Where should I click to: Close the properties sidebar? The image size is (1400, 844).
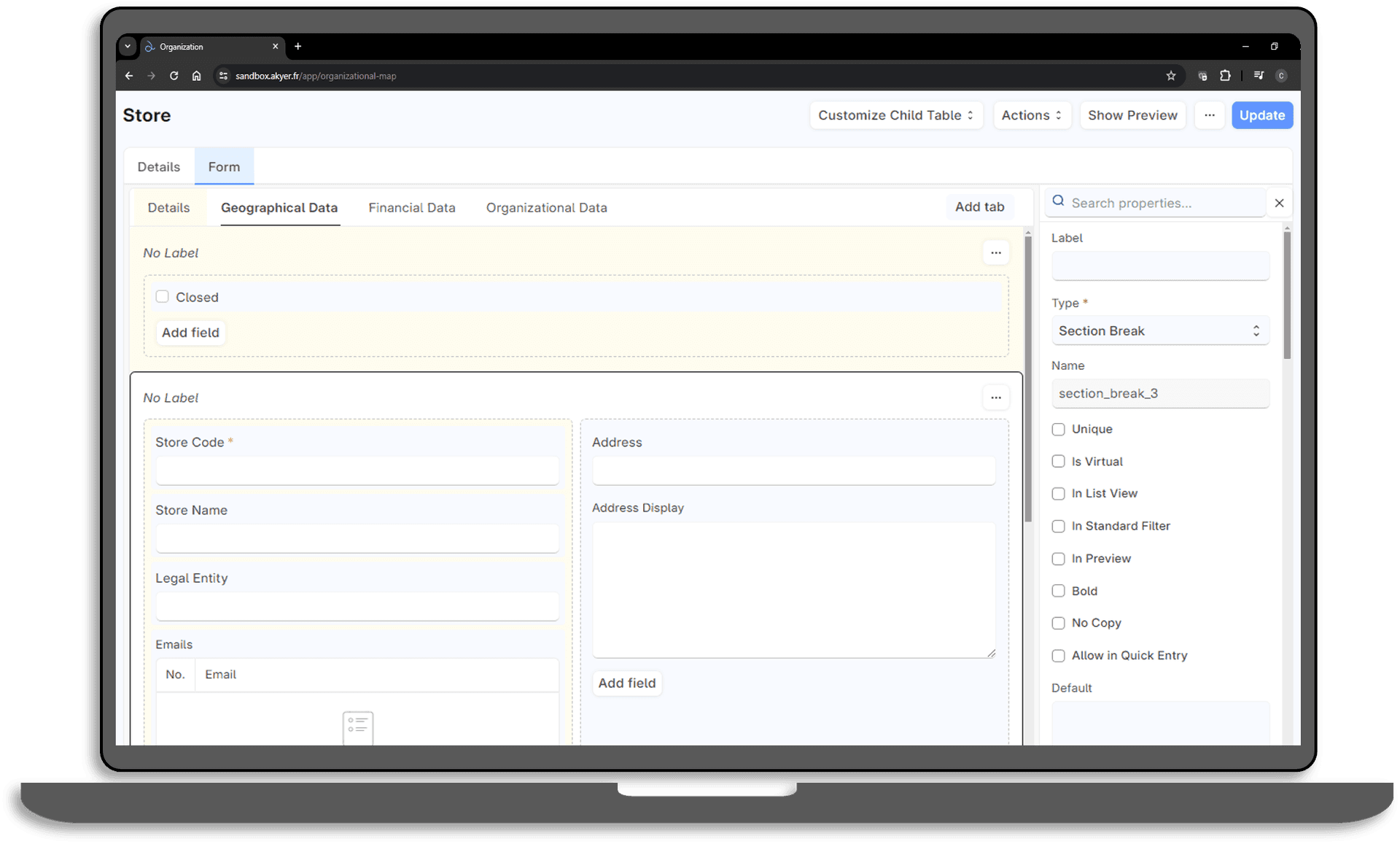[x=1279, y=203]
